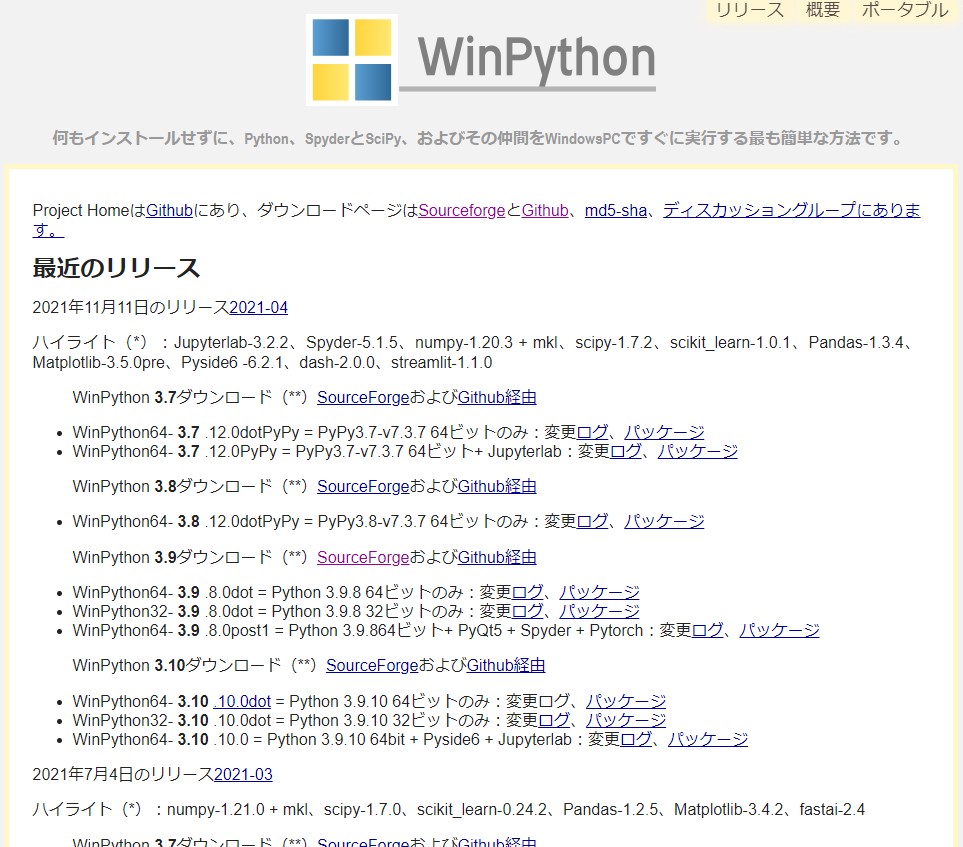This screenshot has height=847, width=963.
Task: Open パッケージ link for WinPython64-3.7.12.0dotPyPy
Action: [x=664, y=432]
